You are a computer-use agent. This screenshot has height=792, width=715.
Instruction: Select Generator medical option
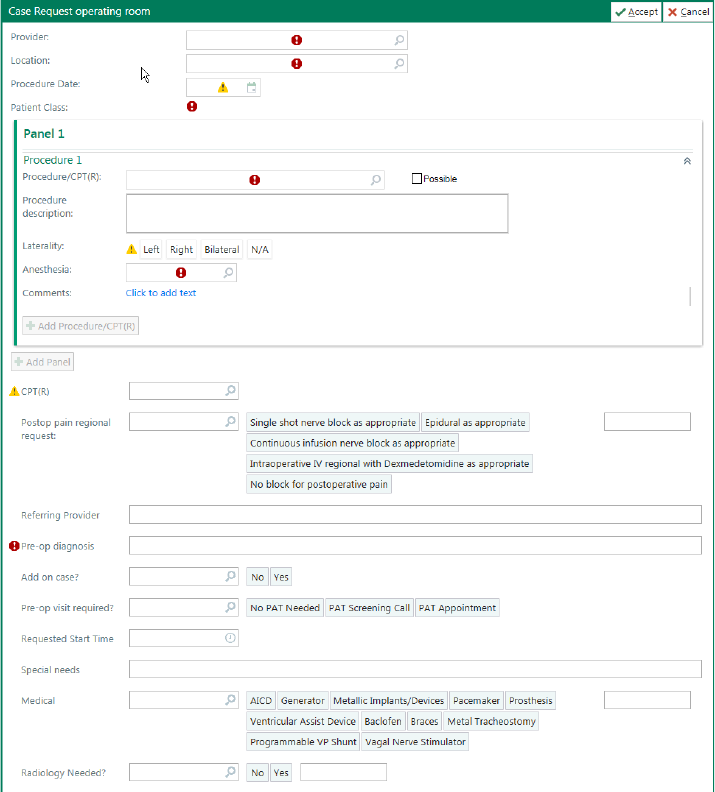pos(302,701)
